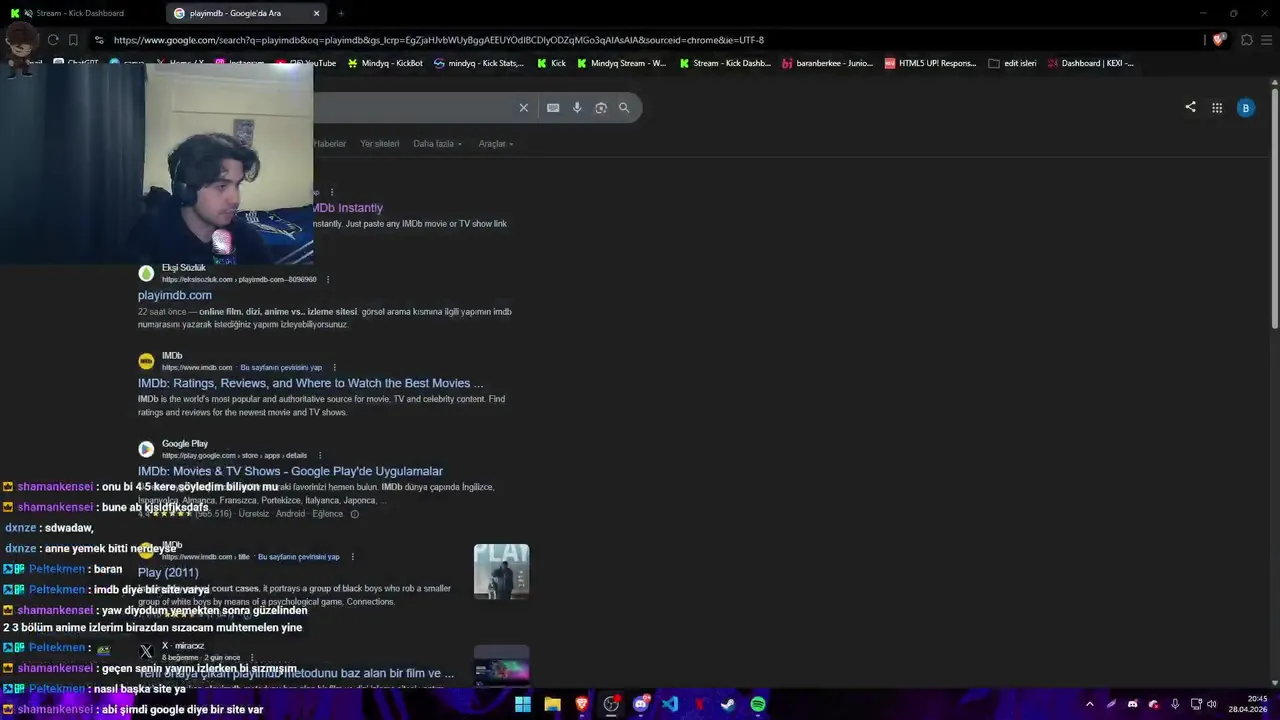
Task: Clear the Google search box text
Action: [523, 108]
